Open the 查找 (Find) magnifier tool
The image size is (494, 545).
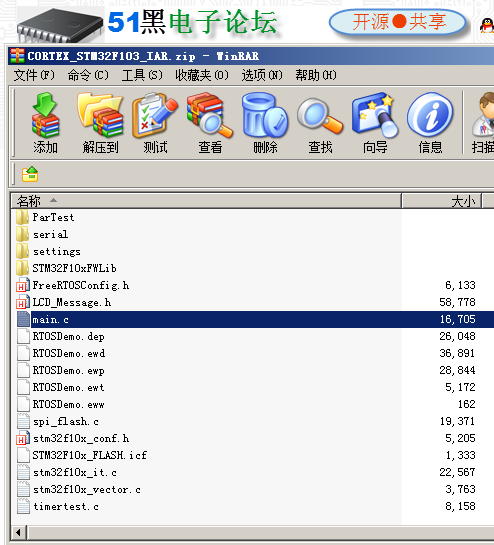320,123
